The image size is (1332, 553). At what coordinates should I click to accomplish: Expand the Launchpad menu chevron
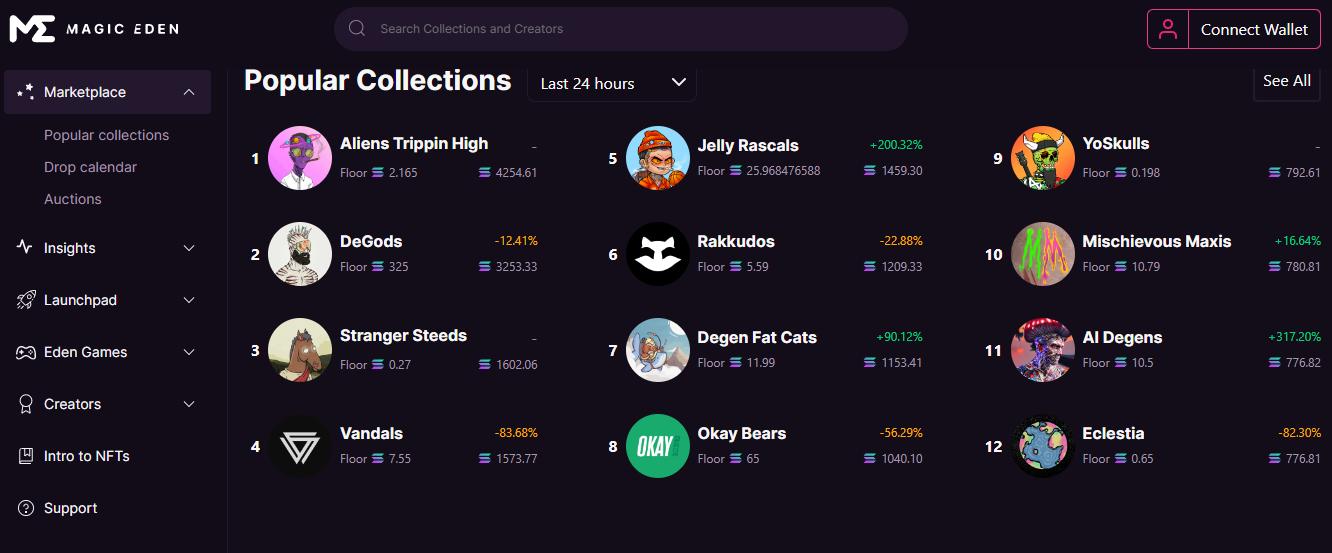click(x=189, y=300)
